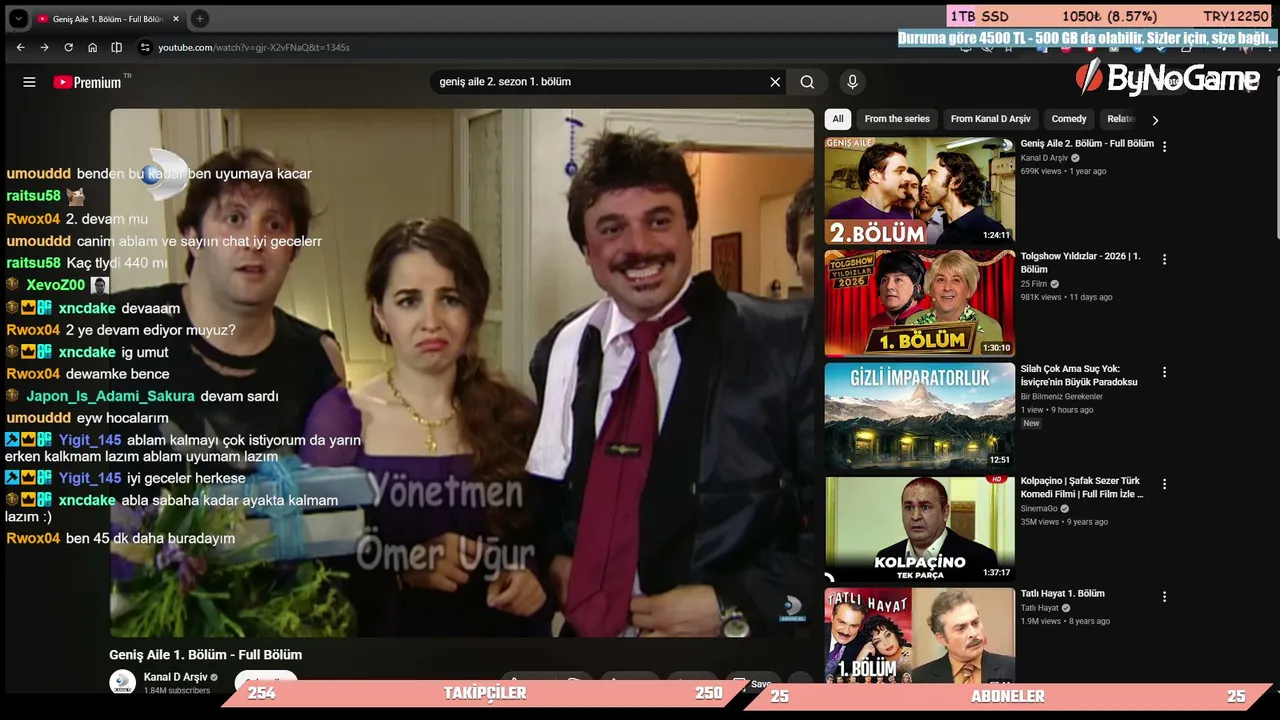Open options for Tolgshow Yıldızlar video
Screen dimensions: 1280x720
pyautogui.click(x=1164, y=259)
